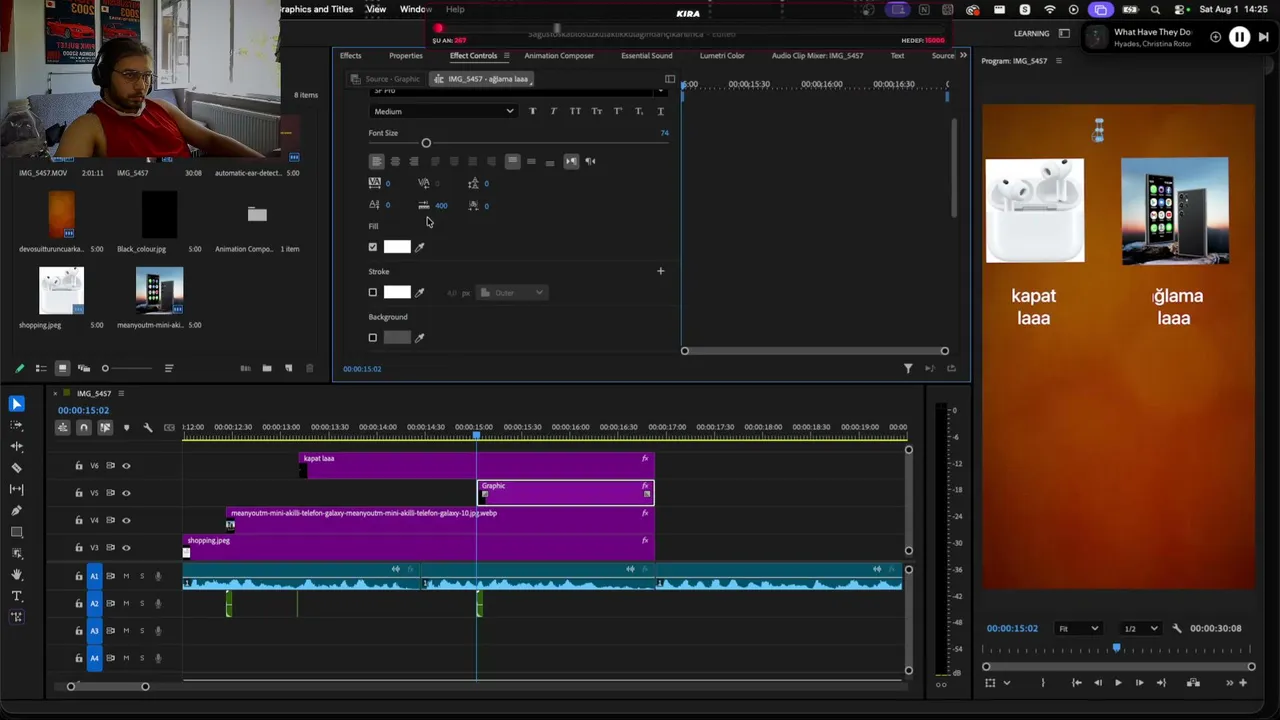Open Program monitor button editor plus

pyautogui.click(x=1243, y=683)
